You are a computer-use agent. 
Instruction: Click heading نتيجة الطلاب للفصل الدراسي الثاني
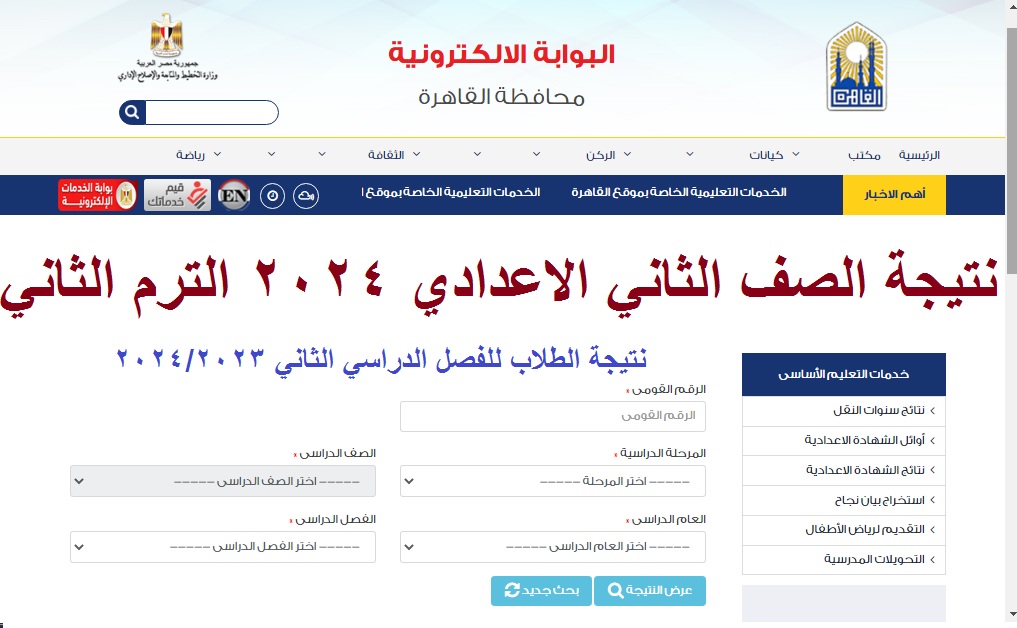(381, 359)
